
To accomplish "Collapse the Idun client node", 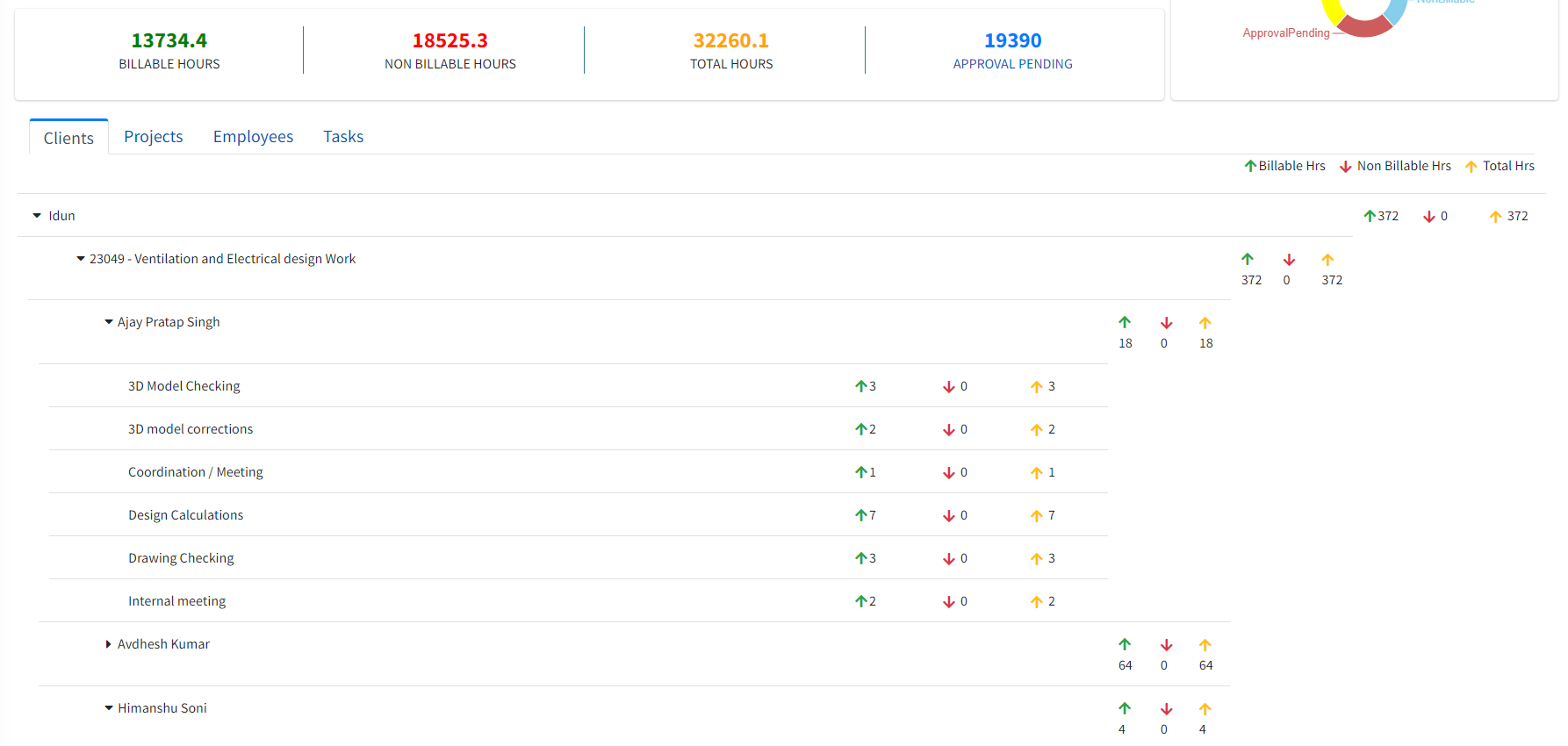I will coord(37,216).
